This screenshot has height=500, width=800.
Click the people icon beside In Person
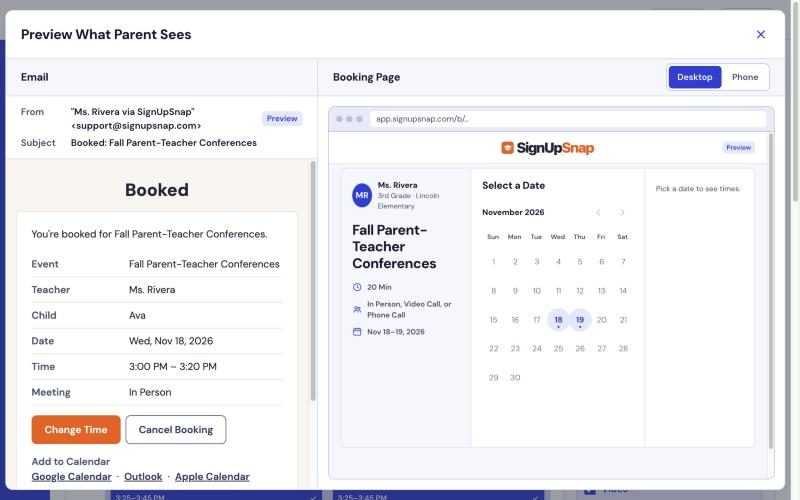tap(357, 309)
